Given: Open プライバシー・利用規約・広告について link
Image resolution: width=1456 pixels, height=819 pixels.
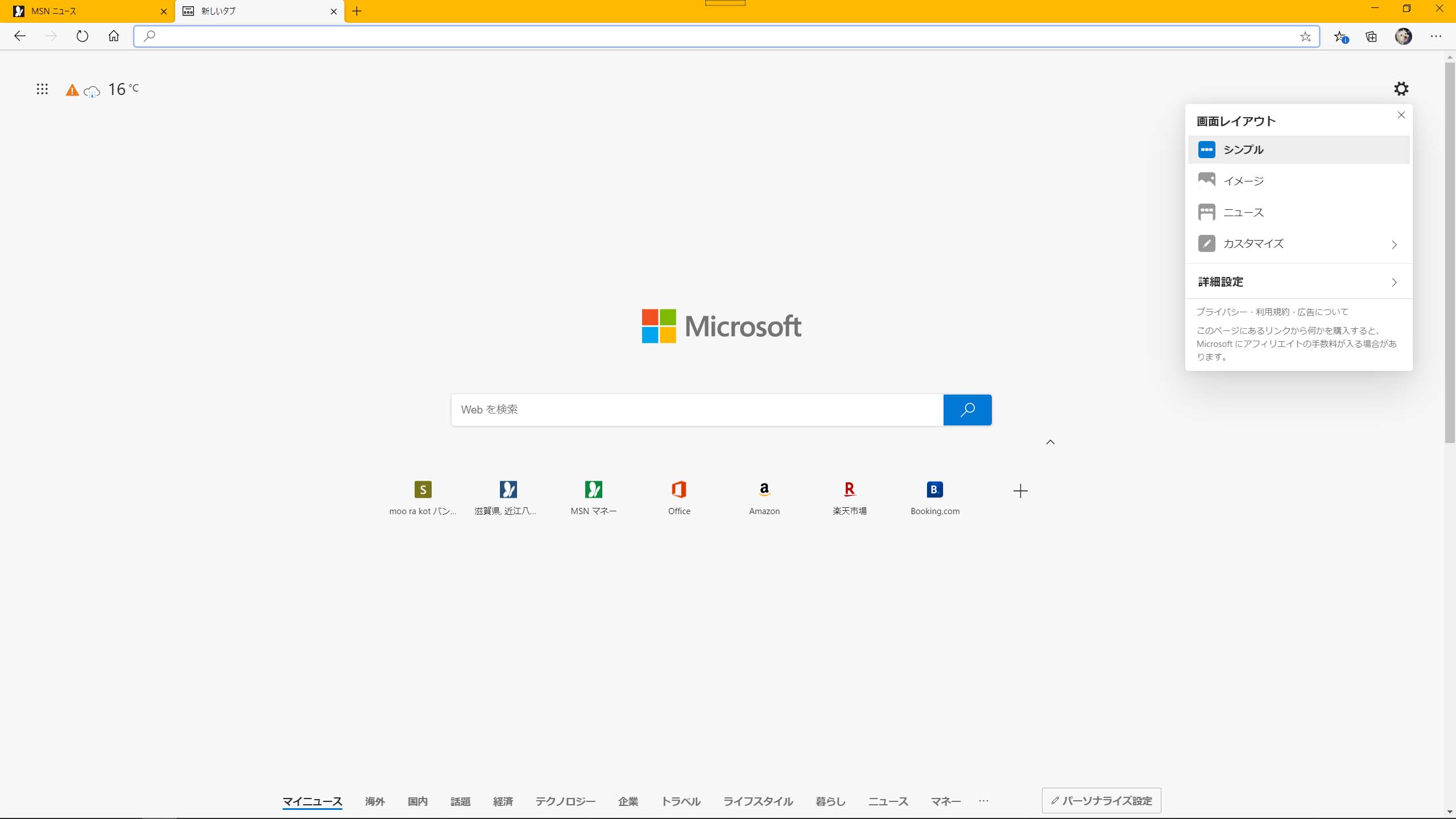Looking at the screenshot, I should point(1272,312).
